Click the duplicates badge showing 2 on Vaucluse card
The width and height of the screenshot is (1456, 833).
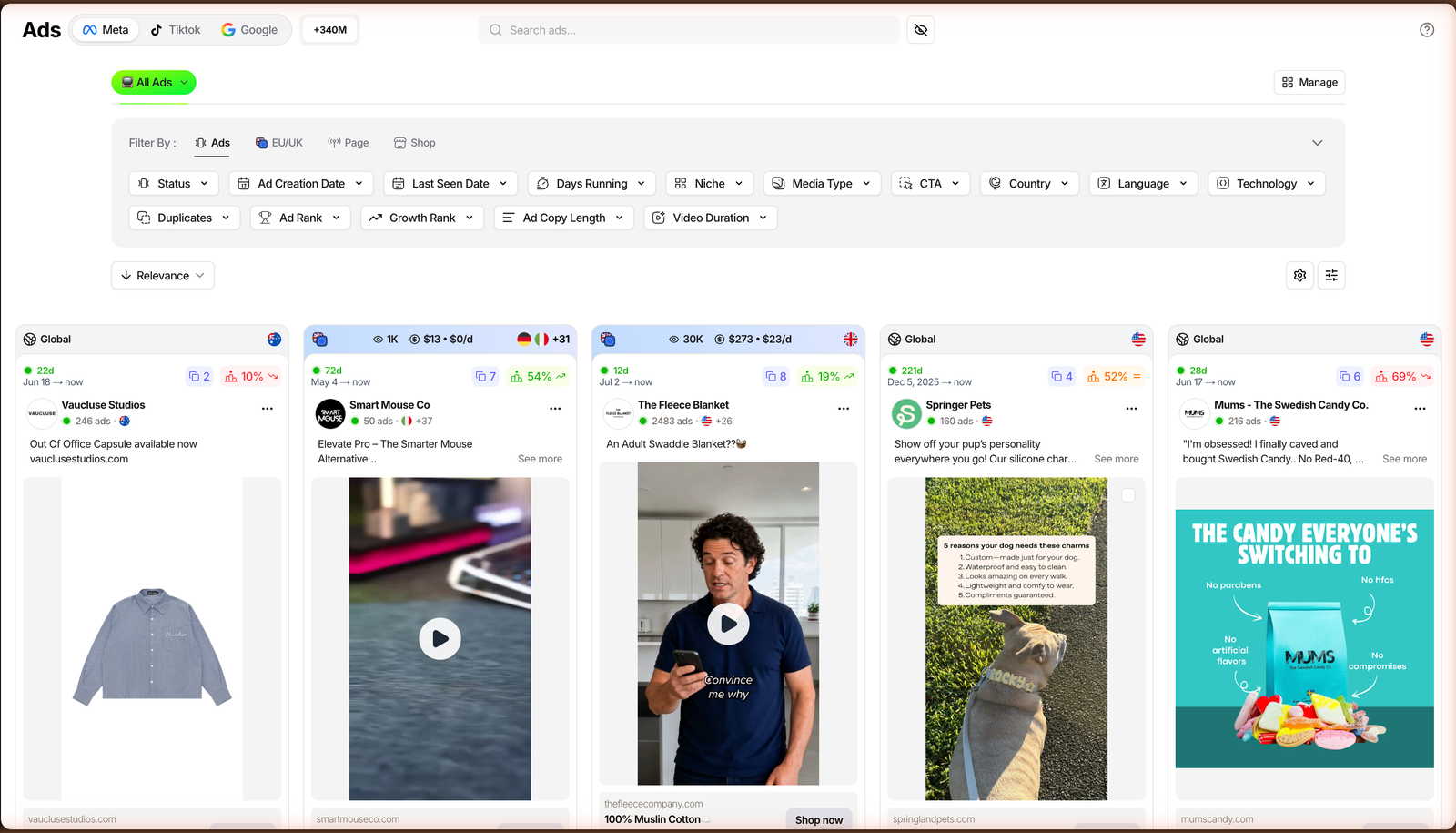(199, 376)
